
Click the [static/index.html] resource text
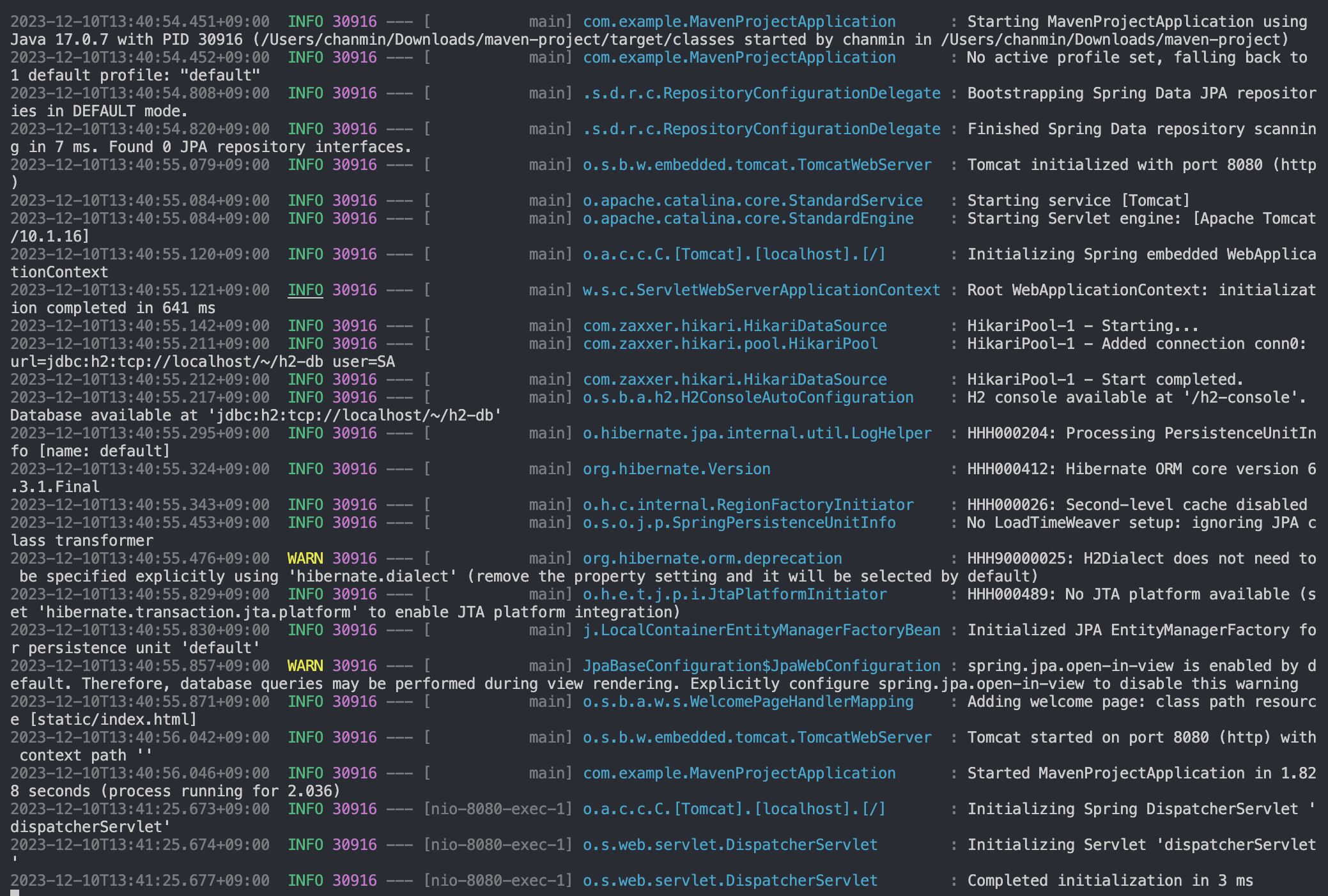113,720
